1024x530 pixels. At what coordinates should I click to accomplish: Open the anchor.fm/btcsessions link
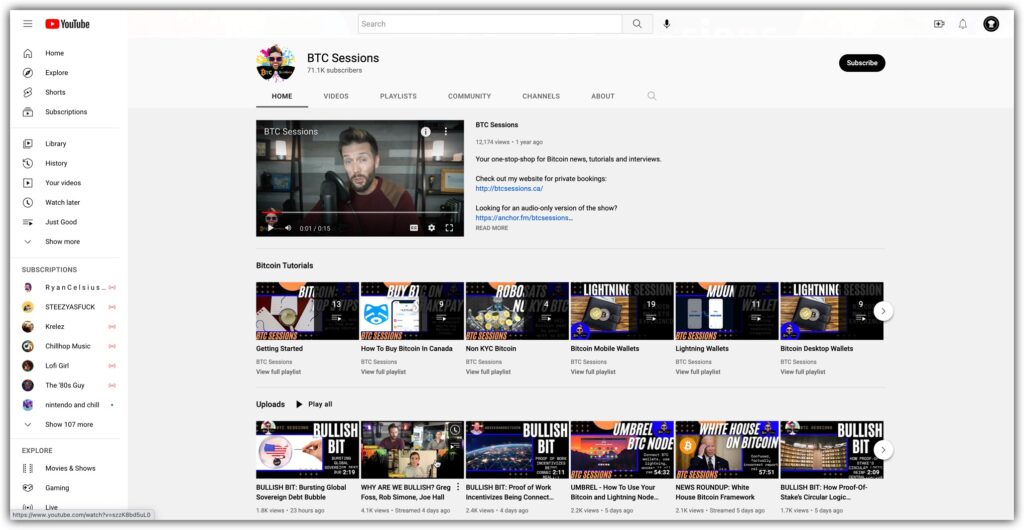[524, 218]
